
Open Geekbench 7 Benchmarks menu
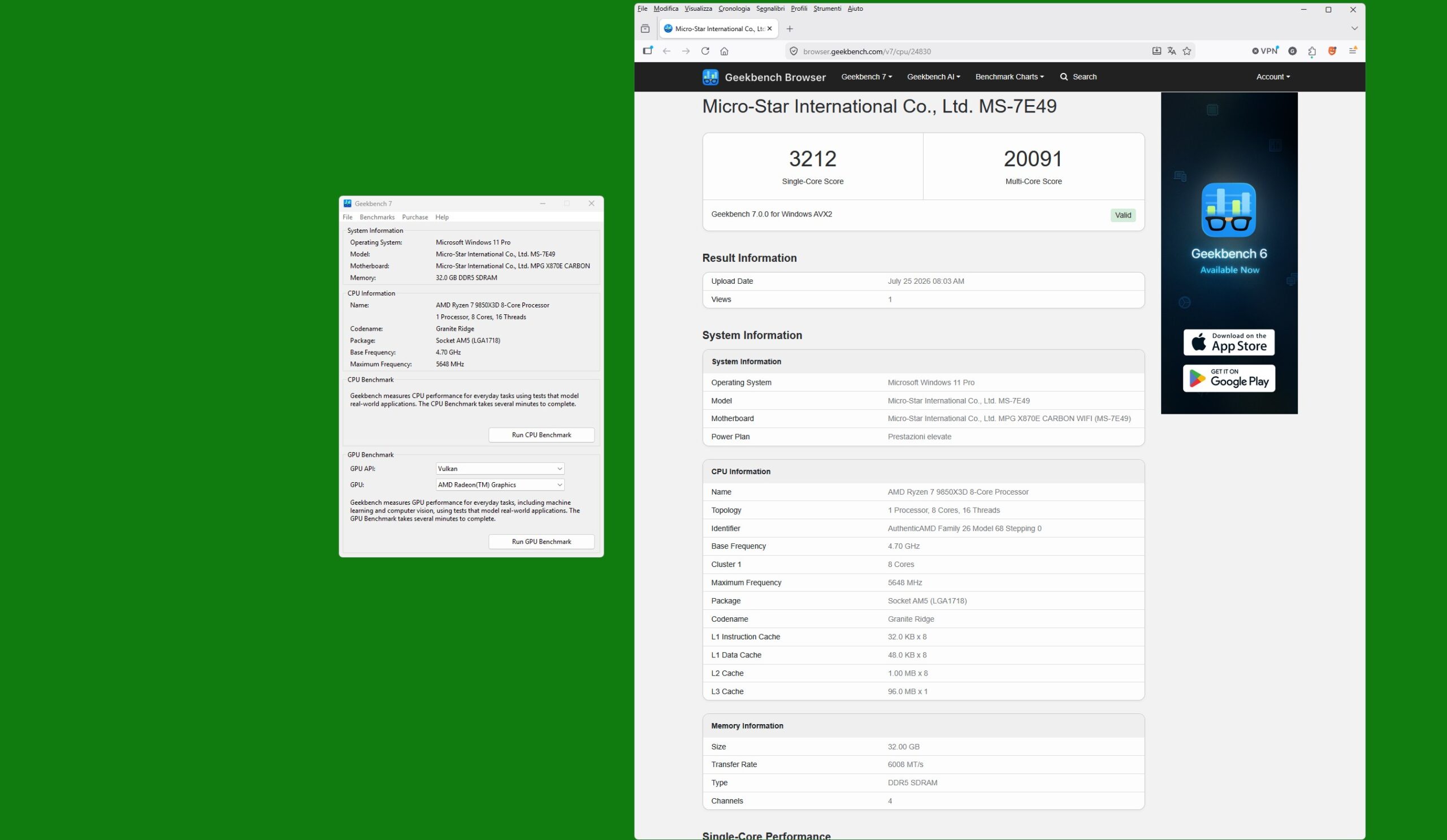(x=376, y=217)
